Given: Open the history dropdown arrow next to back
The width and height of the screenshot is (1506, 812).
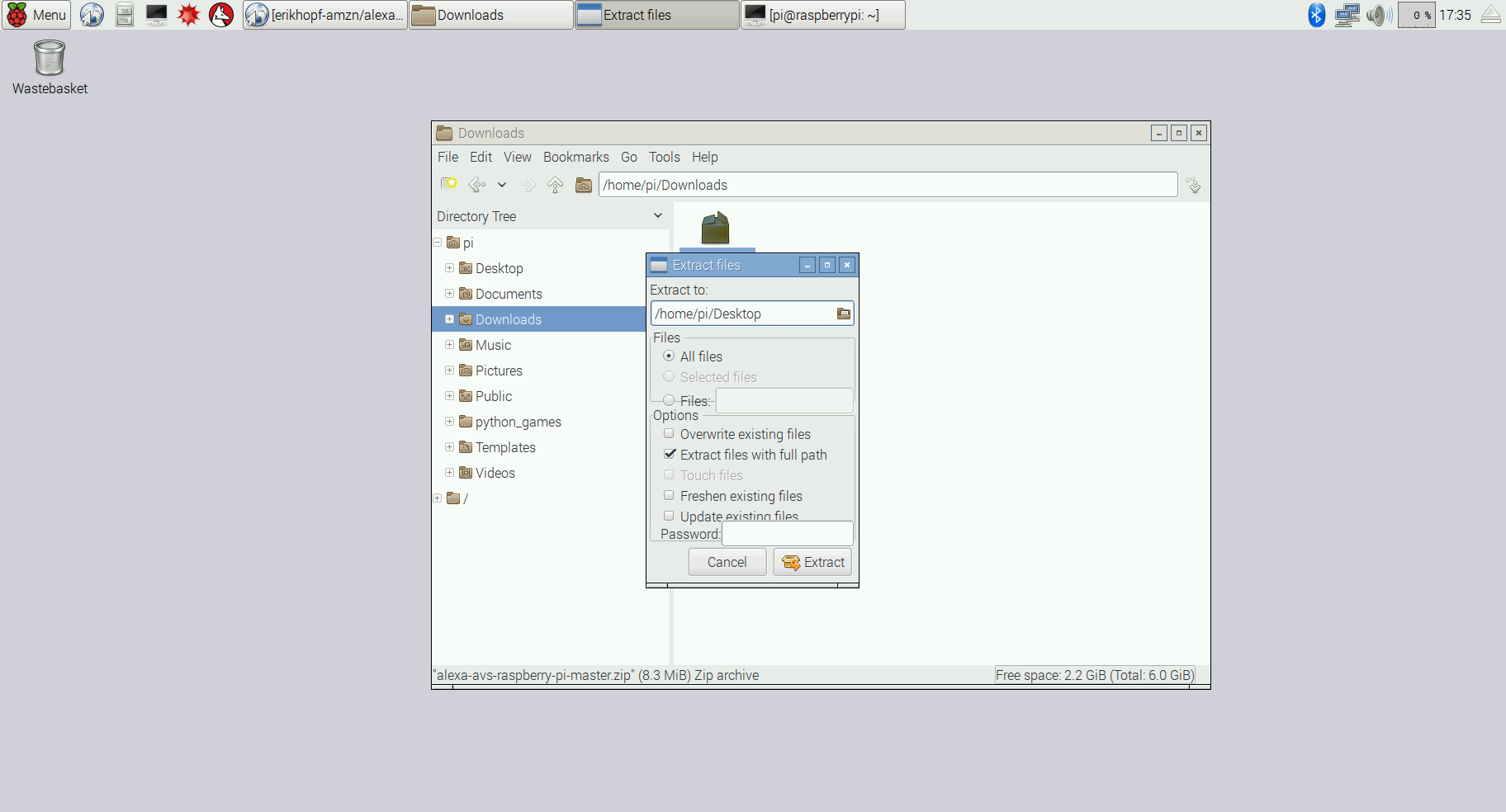Looking at the screenshot, I should [x=501, y=185].
